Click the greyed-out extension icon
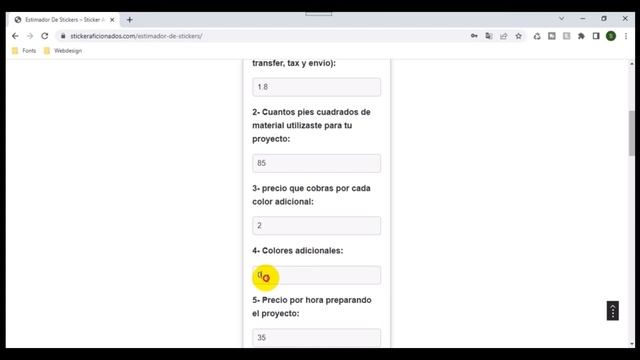 567,36
